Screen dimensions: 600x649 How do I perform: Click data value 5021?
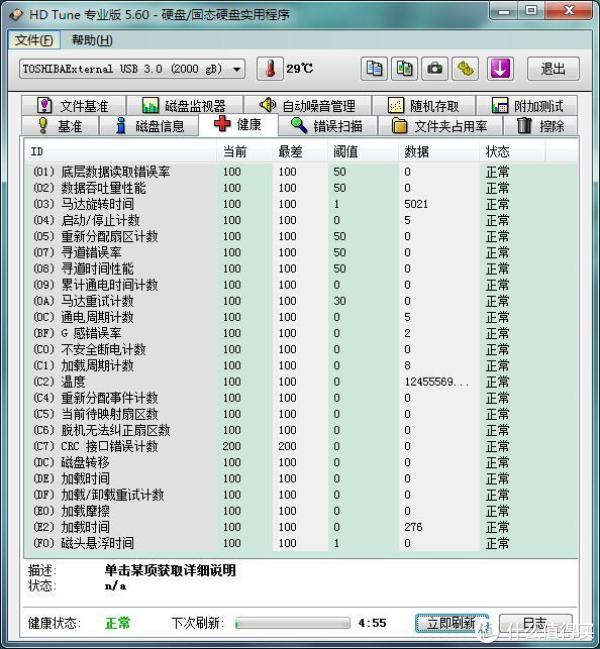(x=416, y=204)
